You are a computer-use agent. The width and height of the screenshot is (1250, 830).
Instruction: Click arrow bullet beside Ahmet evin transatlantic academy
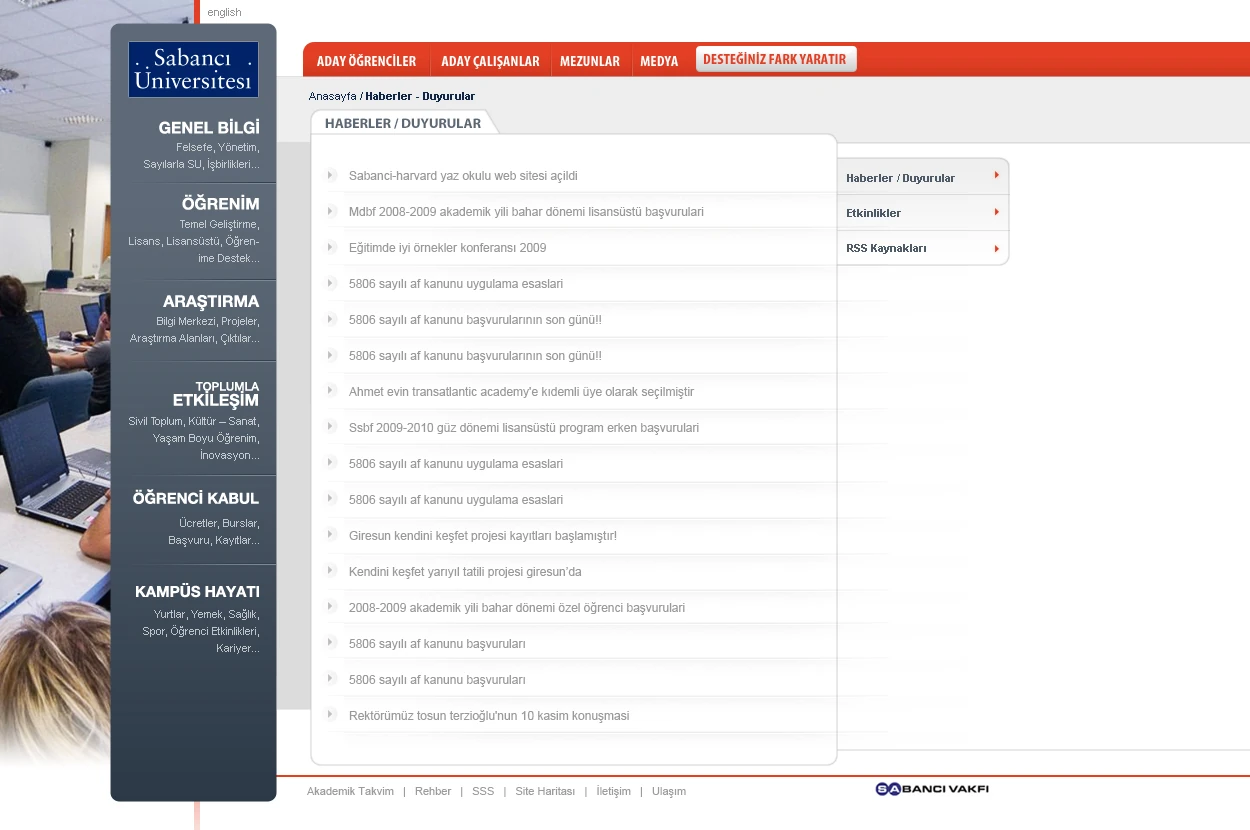(x=331, y=391)
